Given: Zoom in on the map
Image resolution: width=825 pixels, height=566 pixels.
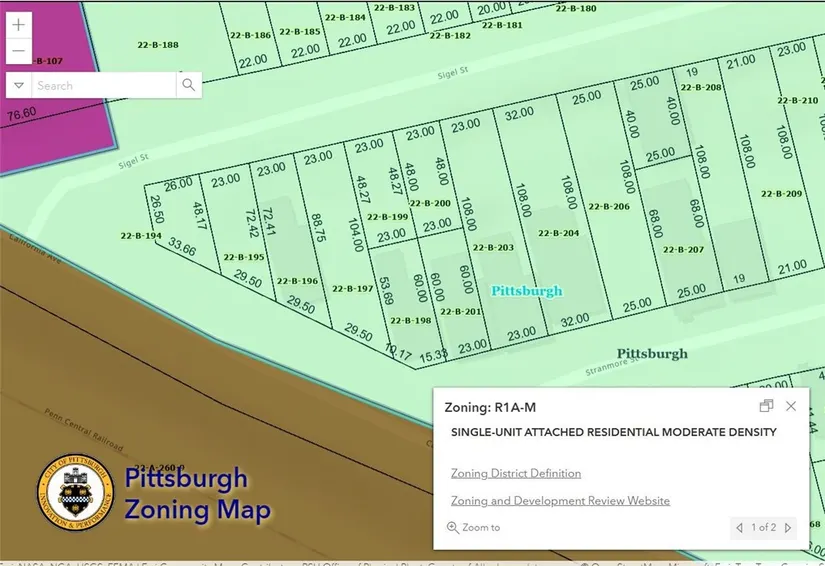Looking at the screenshot, I should [x=19, y=26].
